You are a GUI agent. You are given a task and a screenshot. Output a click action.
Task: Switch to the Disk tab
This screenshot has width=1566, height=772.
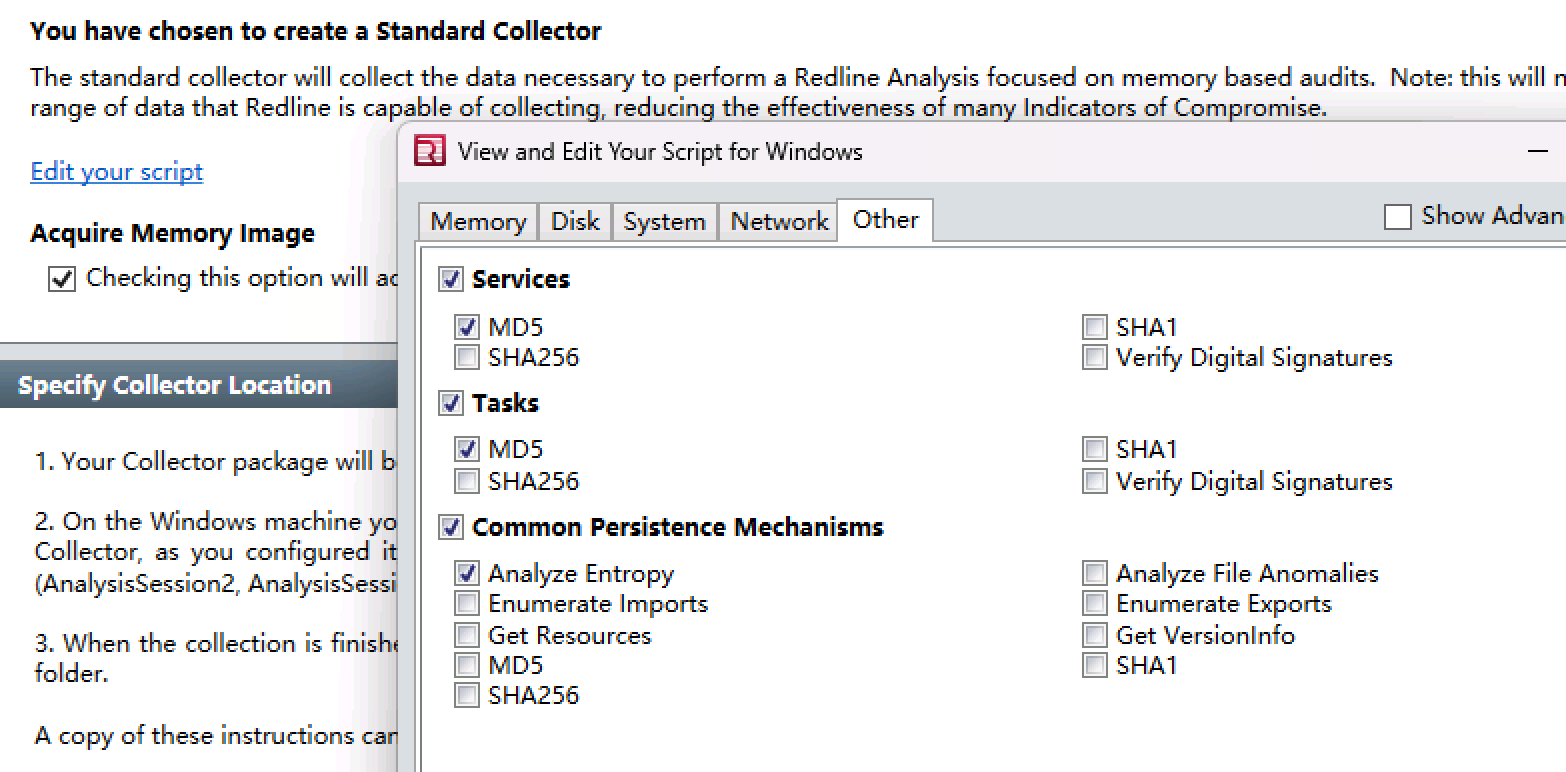click(x=575, y=221)
